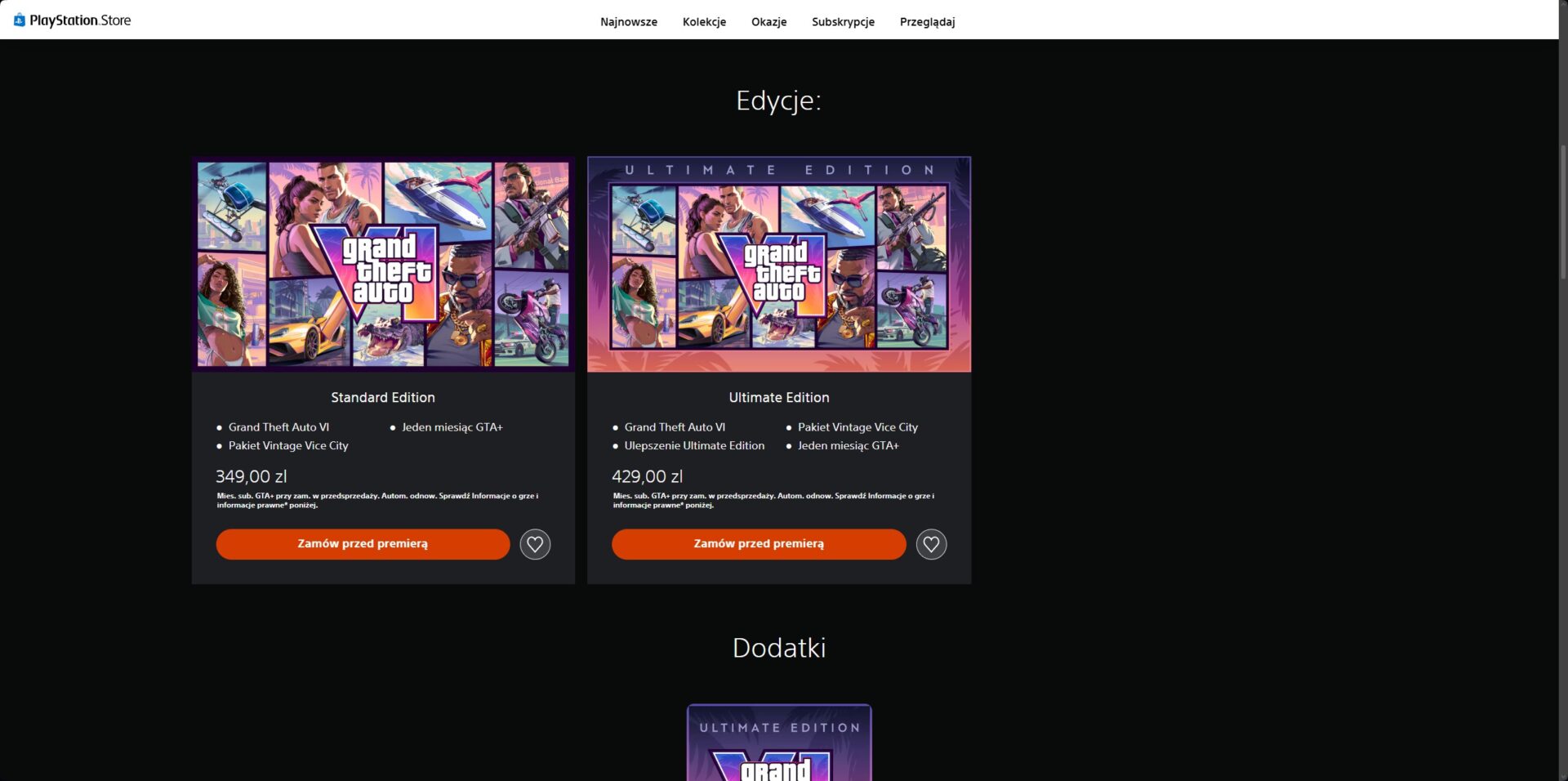Screen dimensions: 1568x781
Task: Go to PlayStation Store home via logo text
Action: (80, 20)
